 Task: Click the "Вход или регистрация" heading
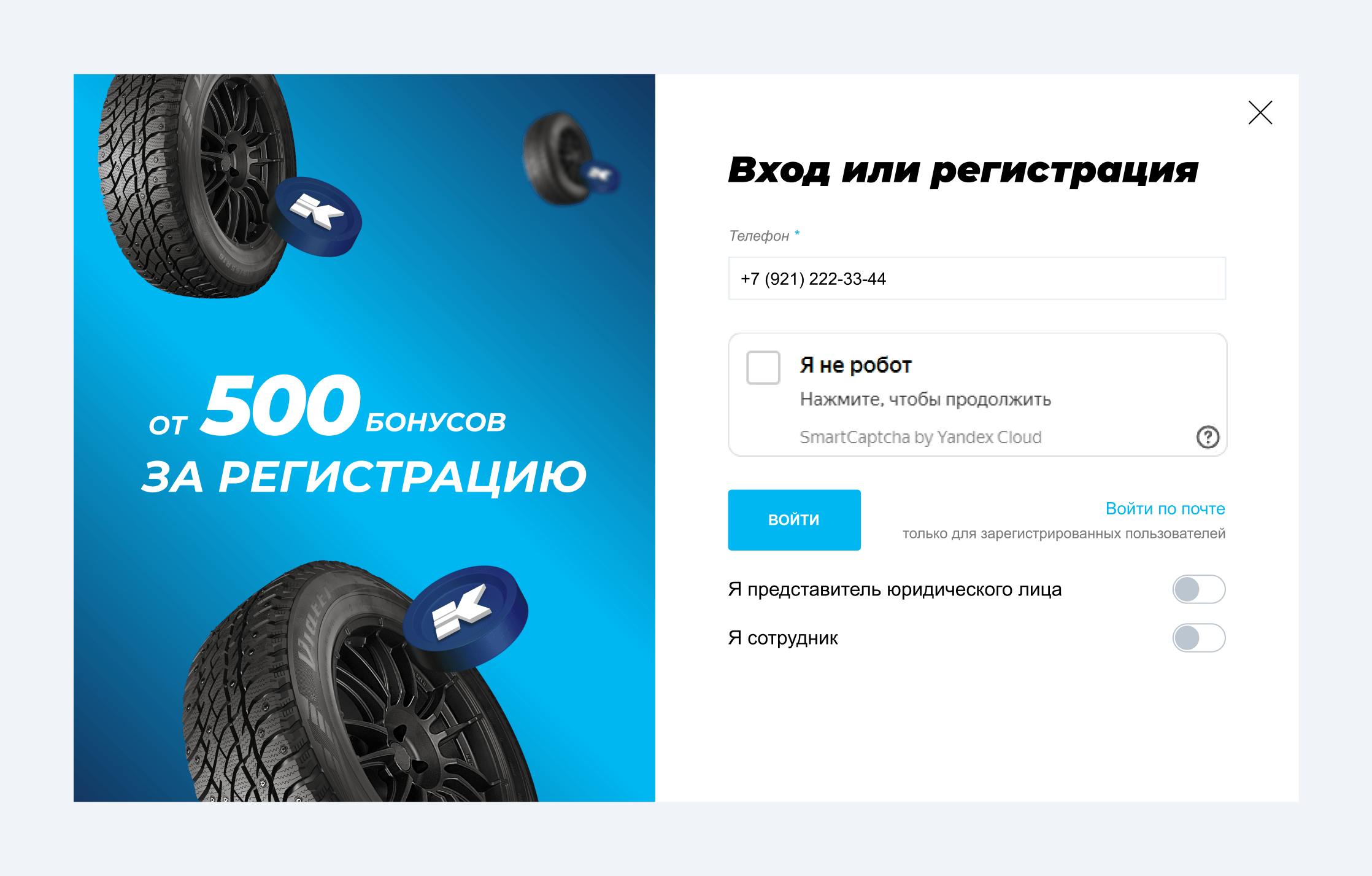[x=963, y=170]
